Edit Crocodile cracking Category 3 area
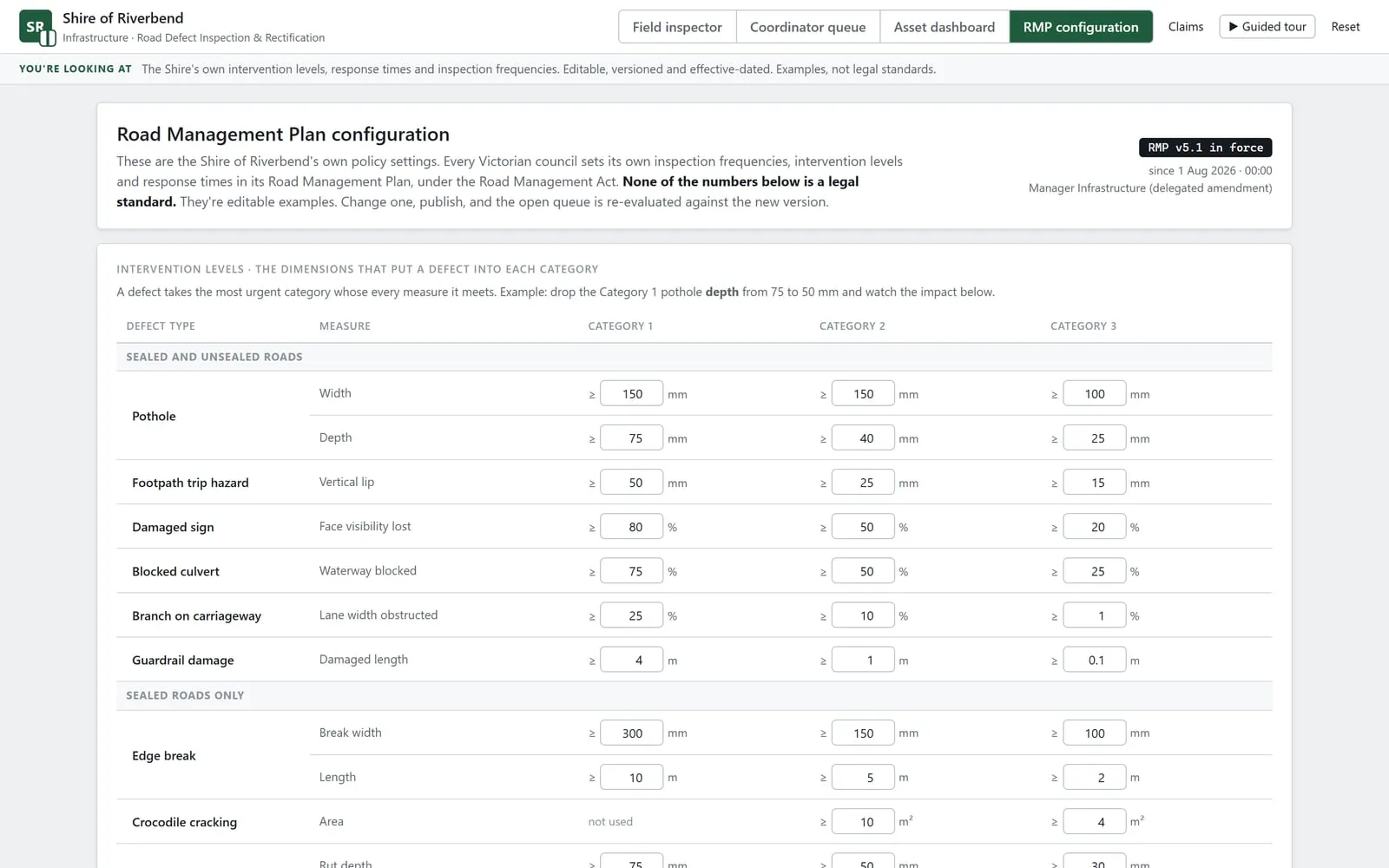Viewport: 1389px width, 868px height. coord(1094,822)
